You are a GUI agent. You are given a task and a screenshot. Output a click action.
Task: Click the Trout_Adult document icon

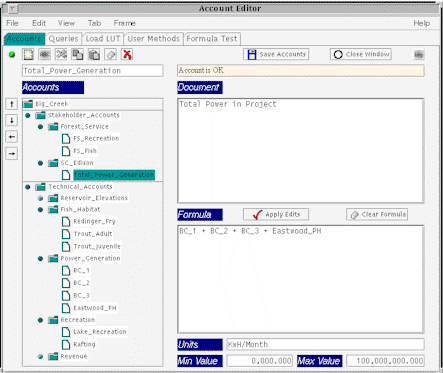pyautogui.click(x=66, y=234)
